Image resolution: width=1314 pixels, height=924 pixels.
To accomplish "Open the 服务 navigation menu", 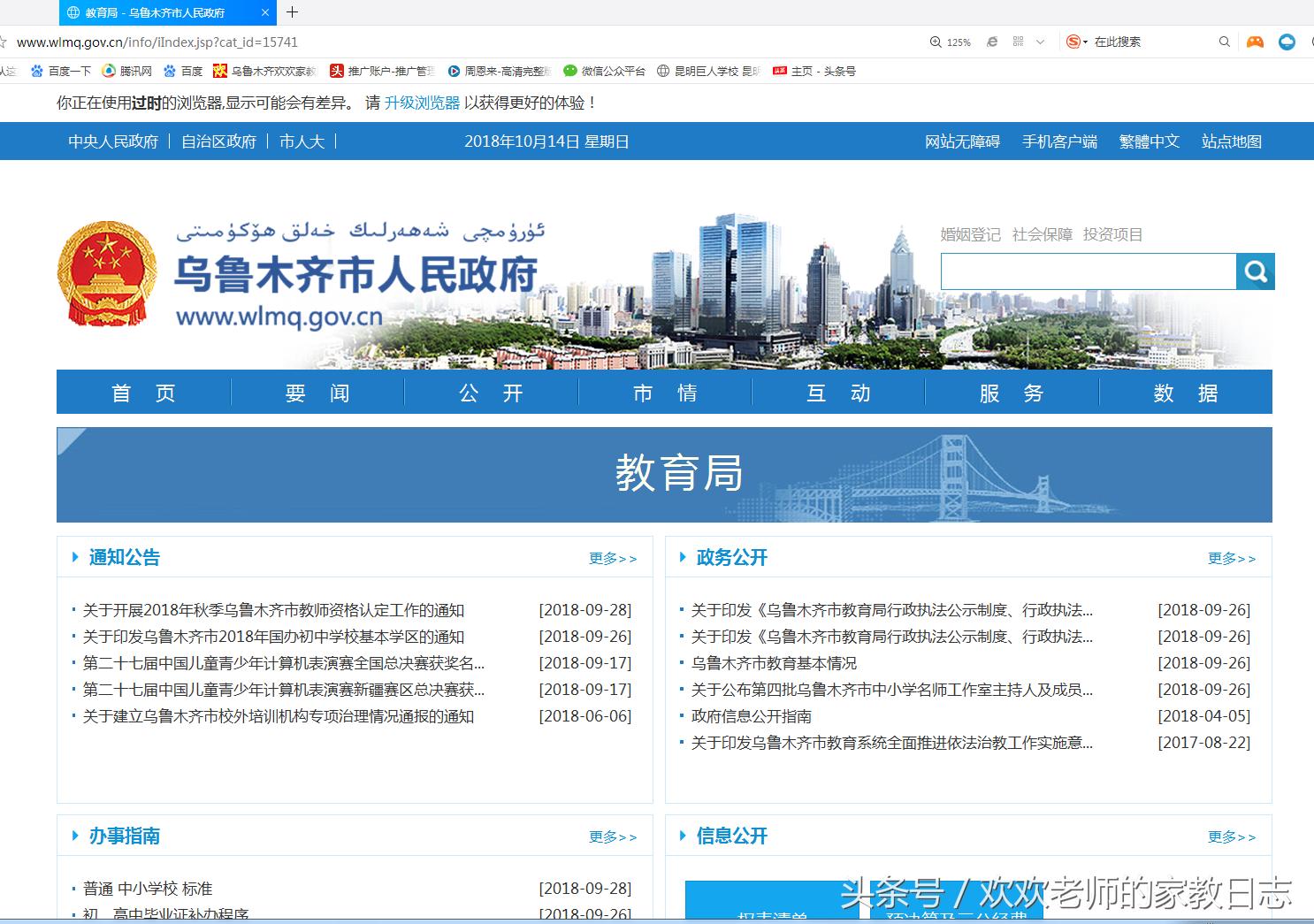I will [1012, 393].
